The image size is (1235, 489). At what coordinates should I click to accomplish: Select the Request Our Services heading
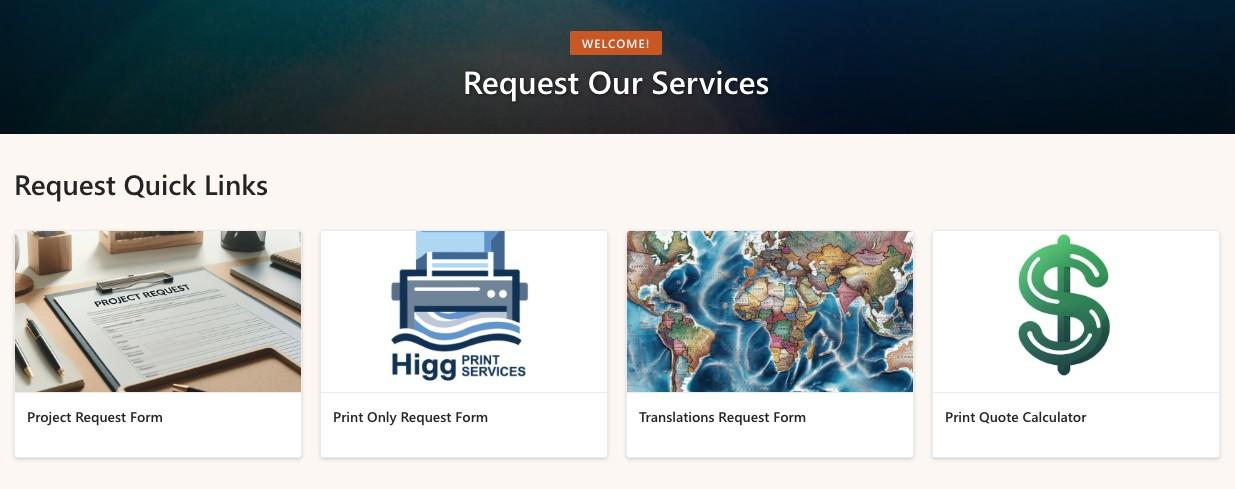point(616,83)
